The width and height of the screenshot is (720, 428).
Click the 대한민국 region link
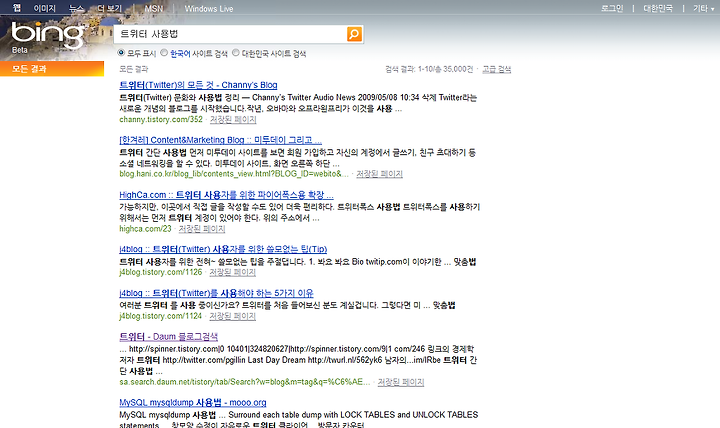tap(658, 8)
